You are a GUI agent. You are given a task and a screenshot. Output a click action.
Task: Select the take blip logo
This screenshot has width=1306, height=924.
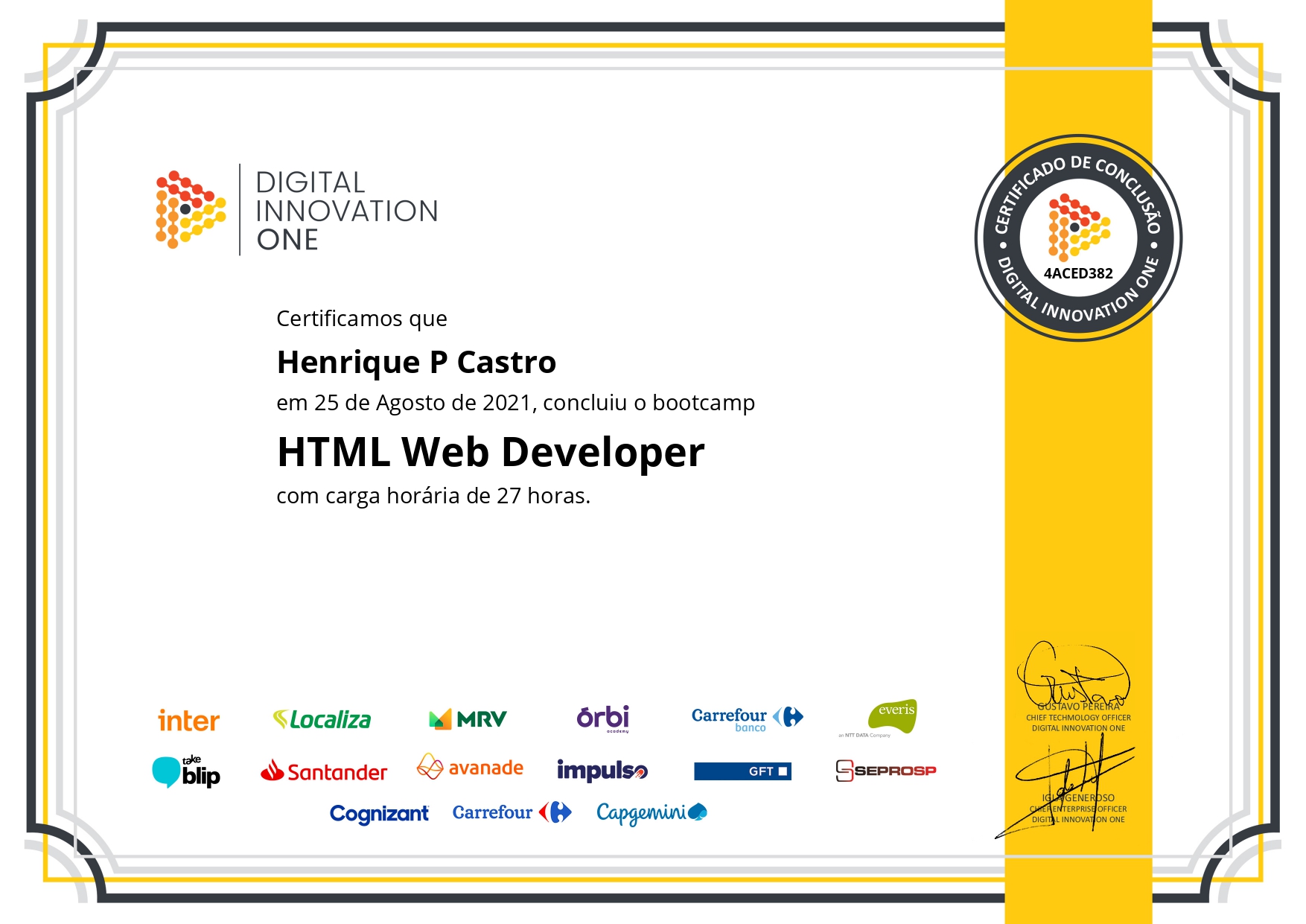tap(186, 772)
